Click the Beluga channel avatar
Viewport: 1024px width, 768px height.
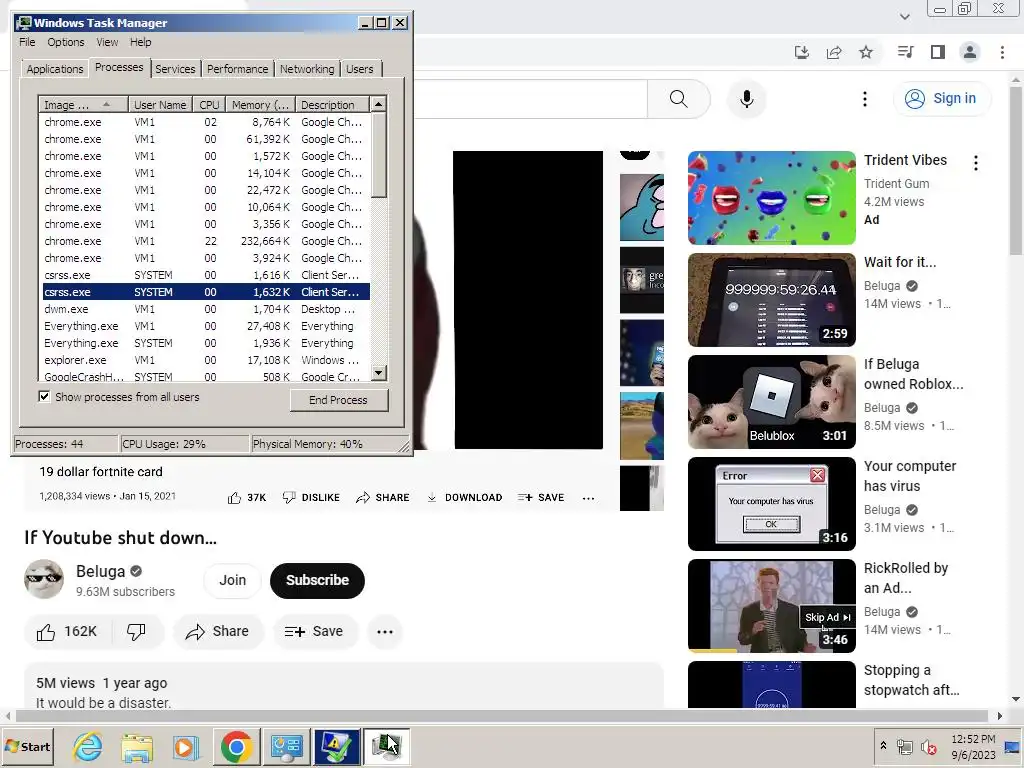[44, 579]
